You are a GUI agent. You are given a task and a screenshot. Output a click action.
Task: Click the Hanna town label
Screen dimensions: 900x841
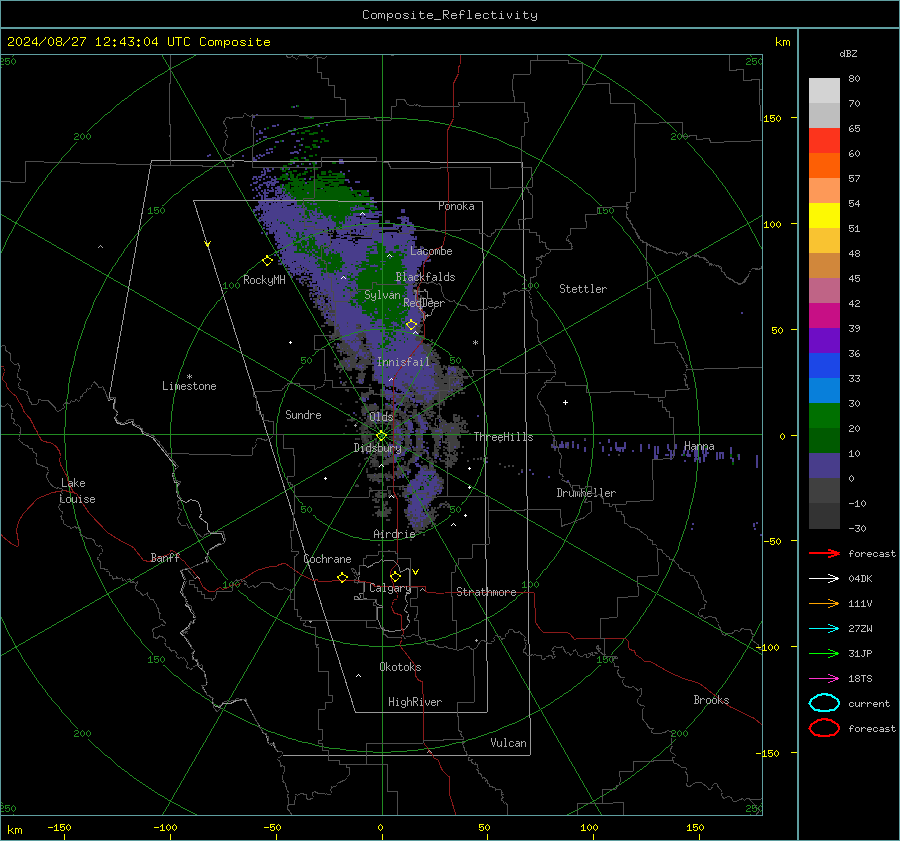pyautogui.click(x=699, y=446)
